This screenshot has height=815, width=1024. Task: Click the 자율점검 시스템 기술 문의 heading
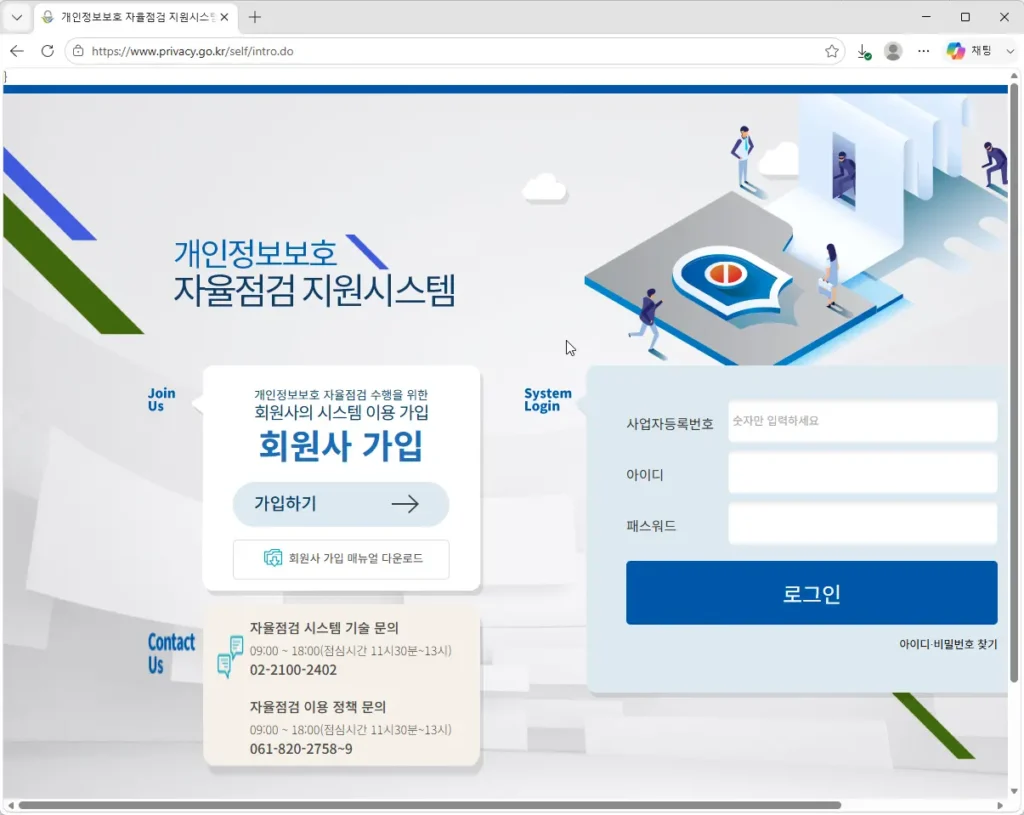coord(324,628)
